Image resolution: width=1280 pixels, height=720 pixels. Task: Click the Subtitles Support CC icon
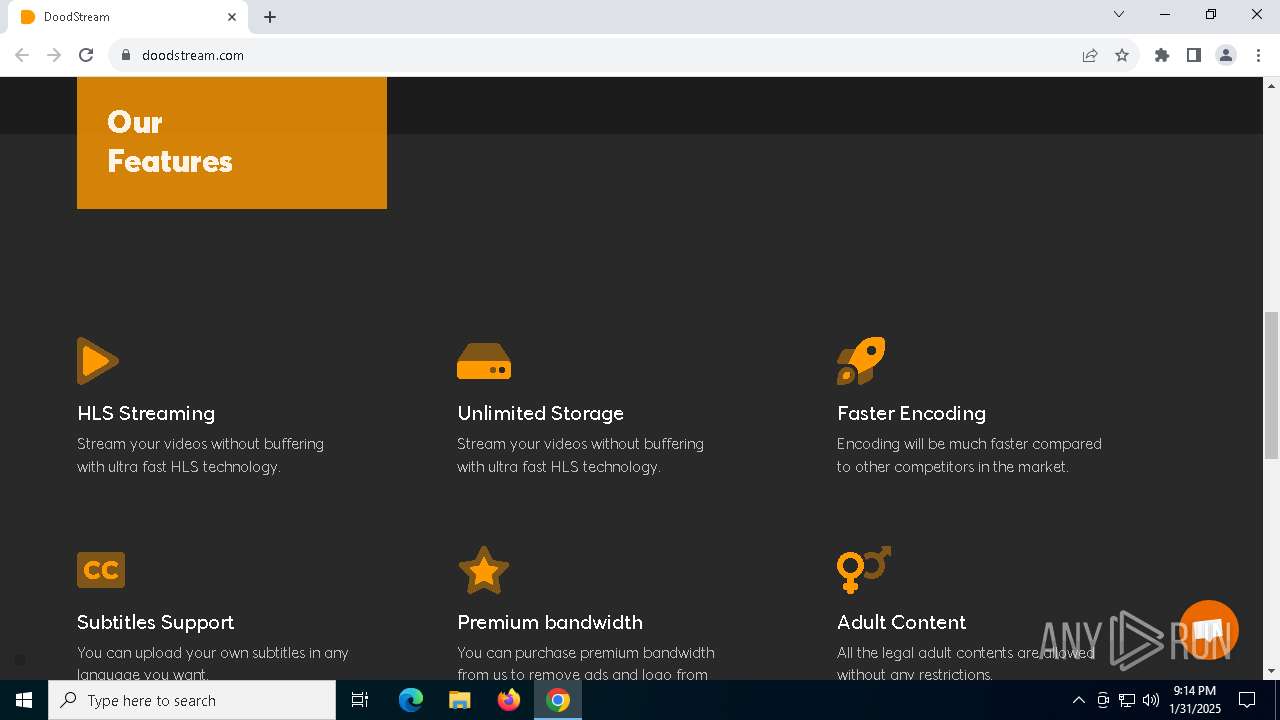pos(101,570)
